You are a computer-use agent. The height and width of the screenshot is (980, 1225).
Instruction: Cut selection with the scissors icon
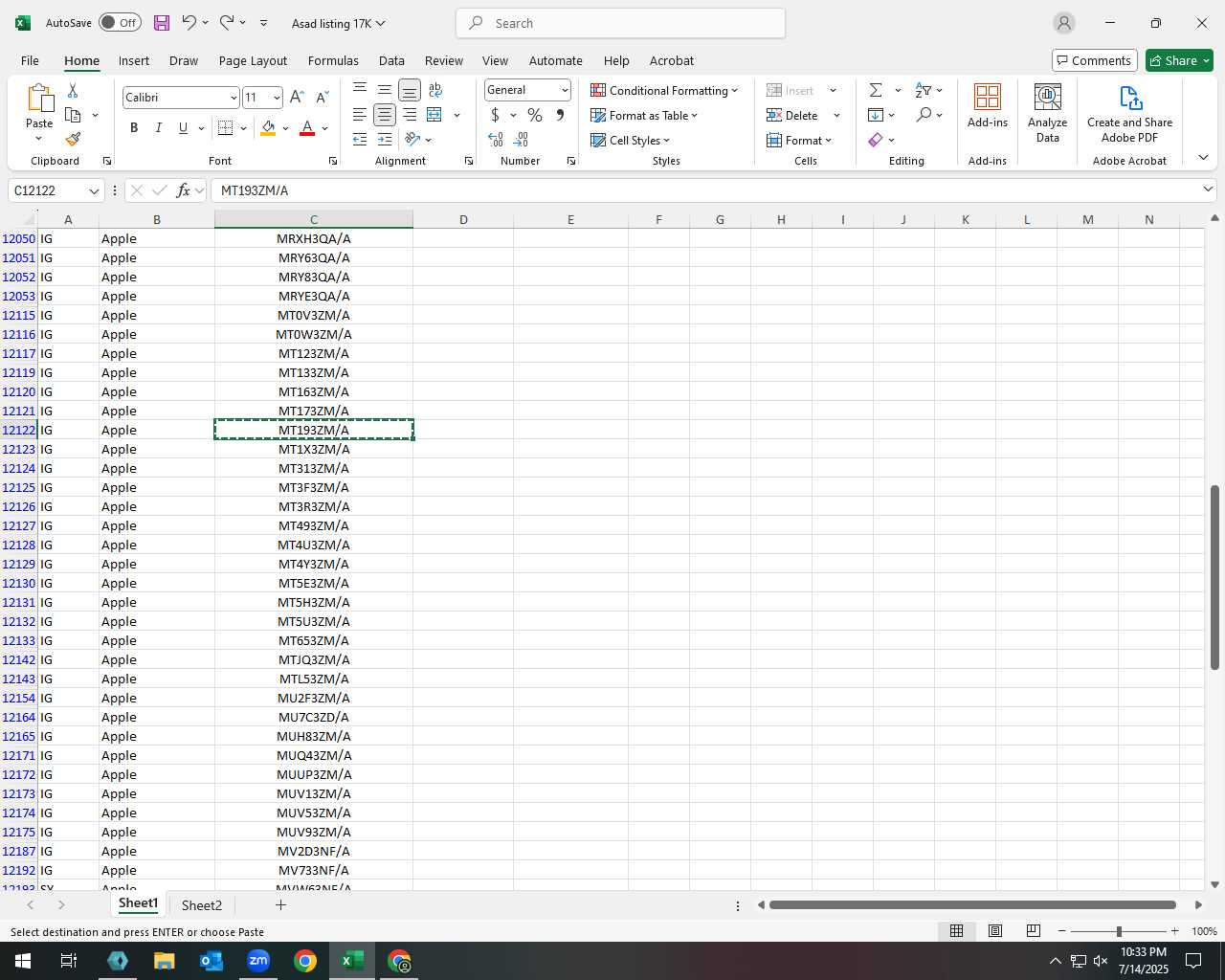tap(73, 91)
